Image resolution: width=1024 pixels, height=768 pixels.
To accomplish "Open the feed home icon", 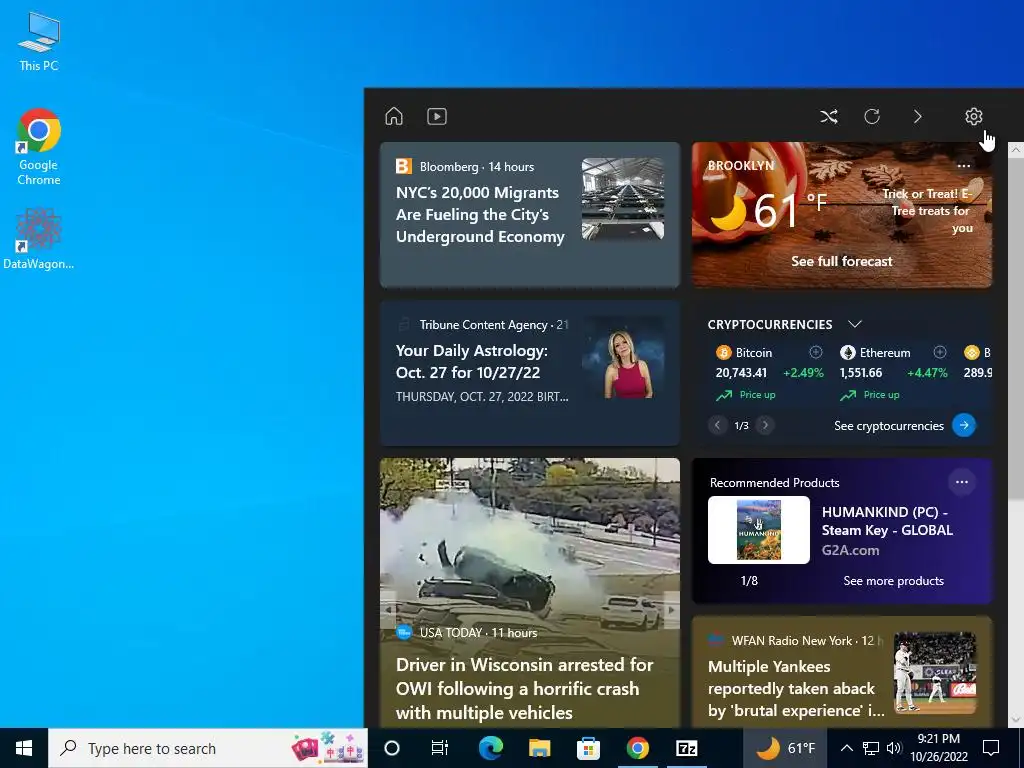I will 394,116.
